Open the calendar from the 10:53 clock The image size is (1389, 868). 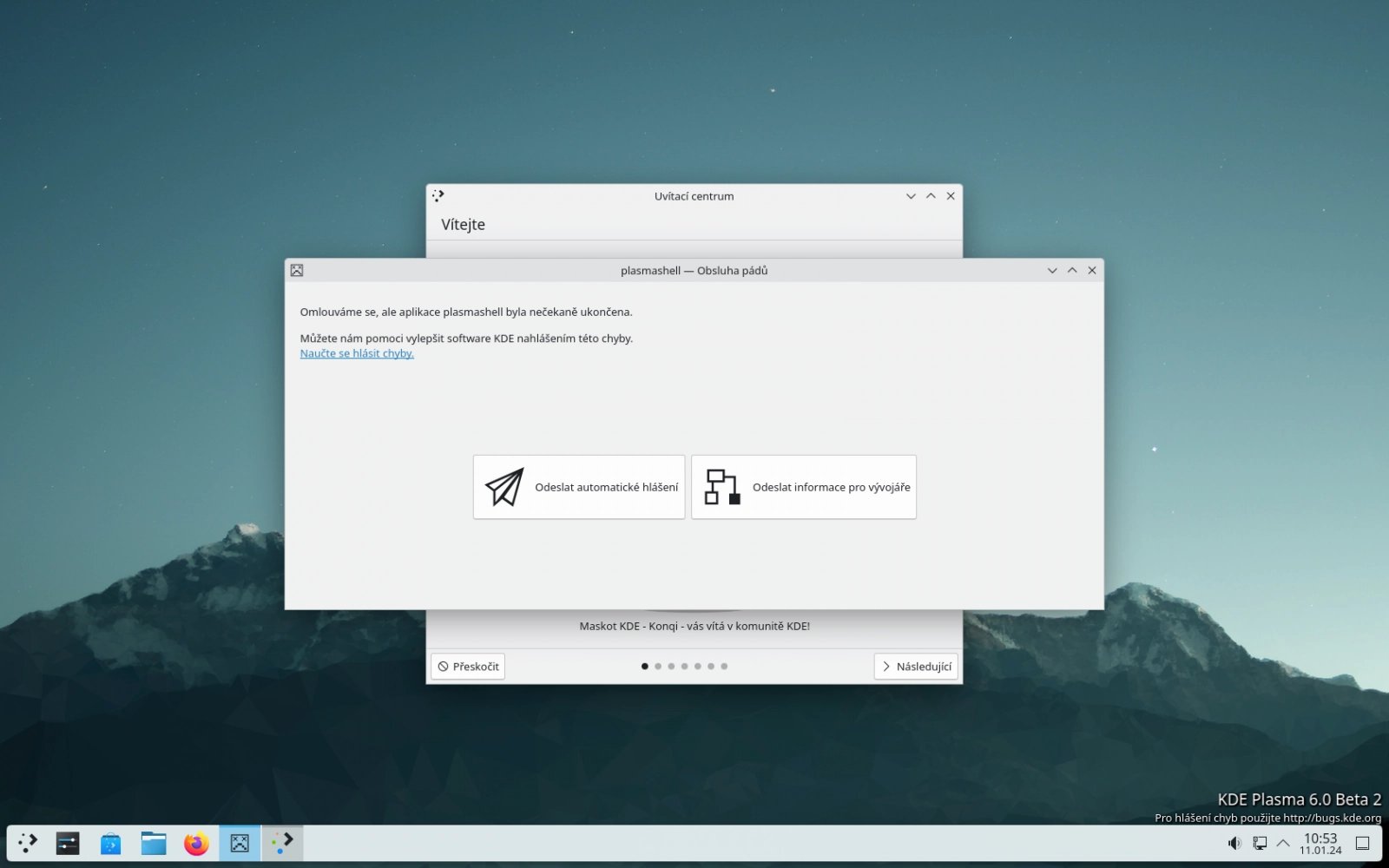coord(1320,843)
